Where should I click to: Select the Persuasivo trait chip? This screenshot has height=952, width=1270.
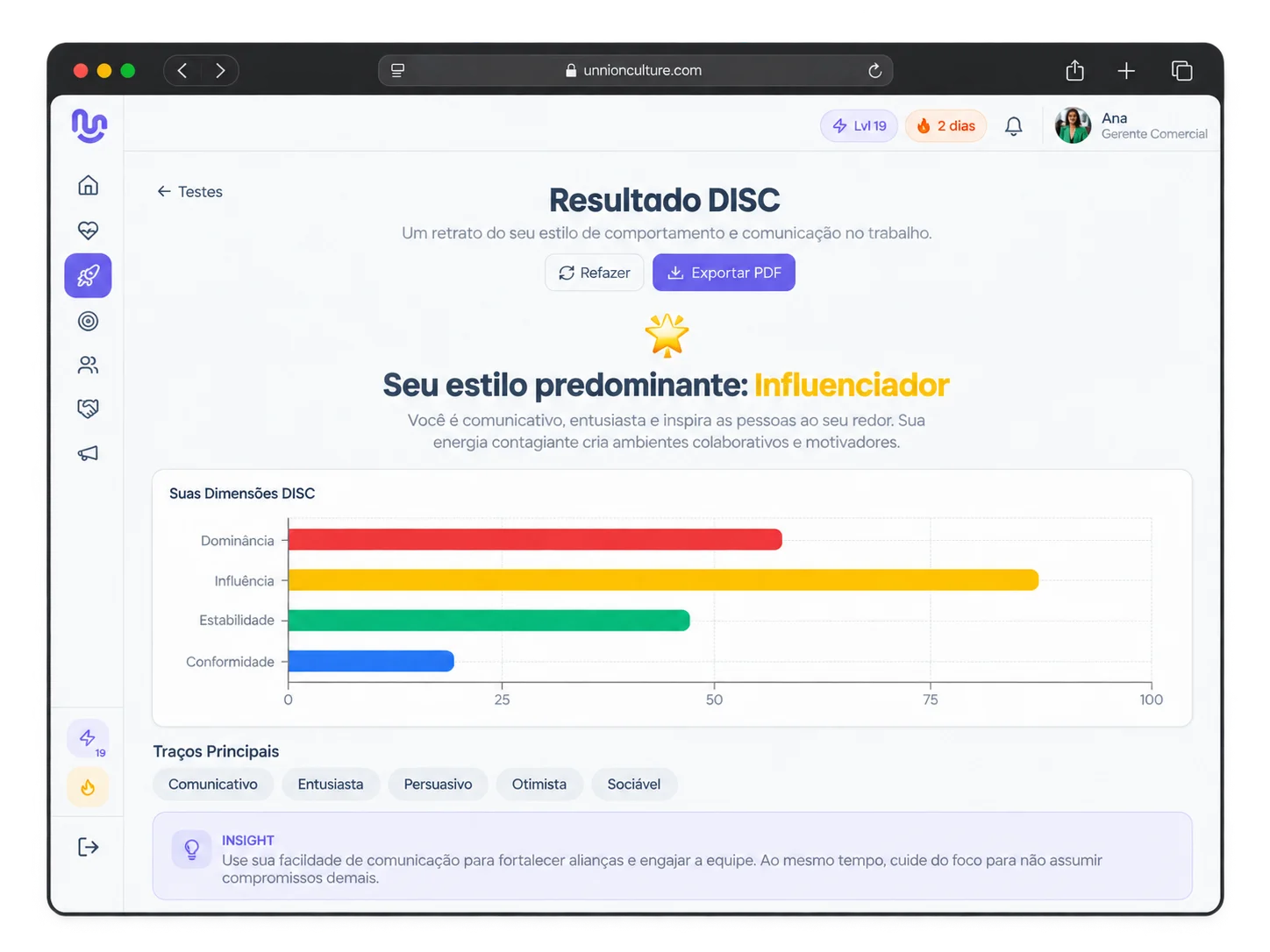[438, 784]
